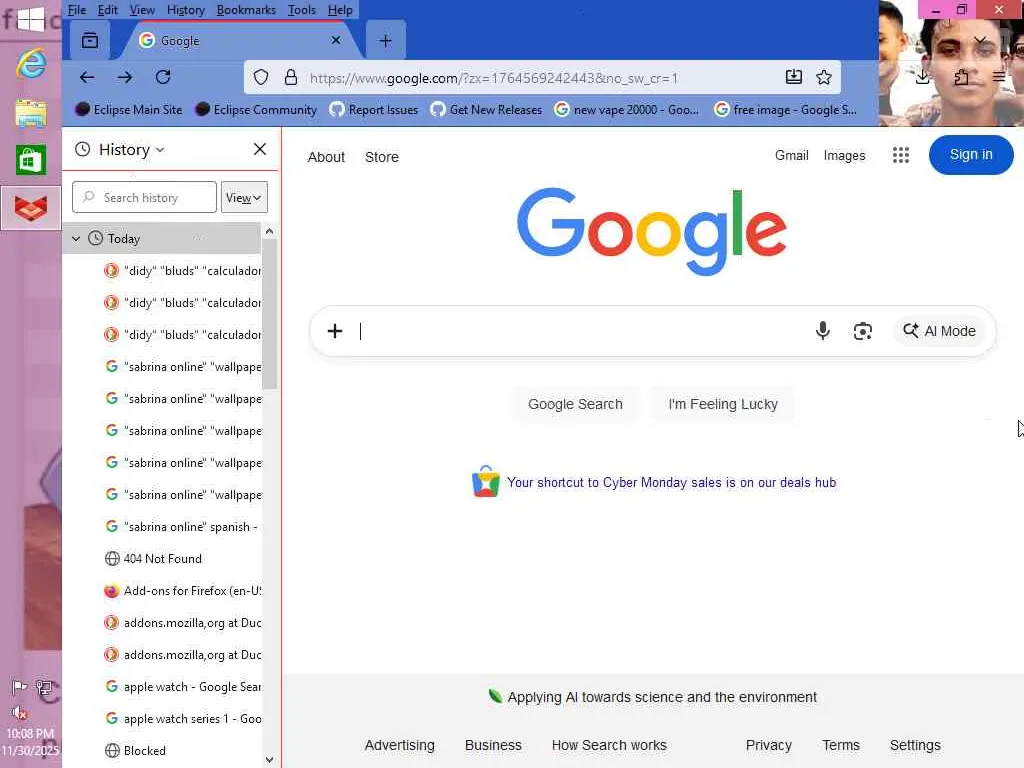1024x768 pixels.
Task: Open the View menu
Action: point(142,10)
